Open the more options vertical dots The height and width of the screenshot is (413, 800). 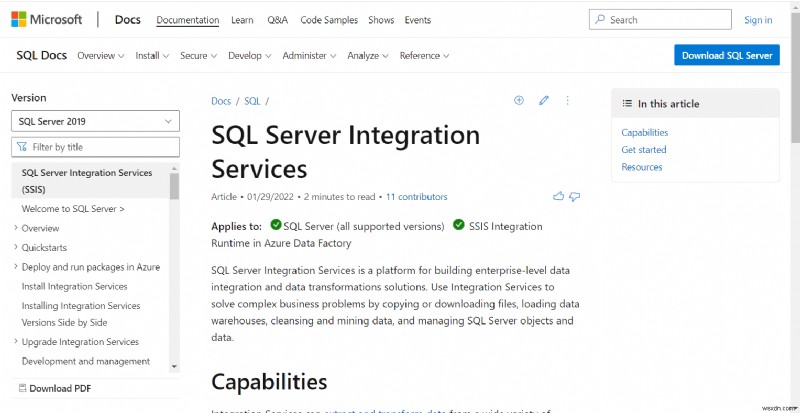[568, 100]
